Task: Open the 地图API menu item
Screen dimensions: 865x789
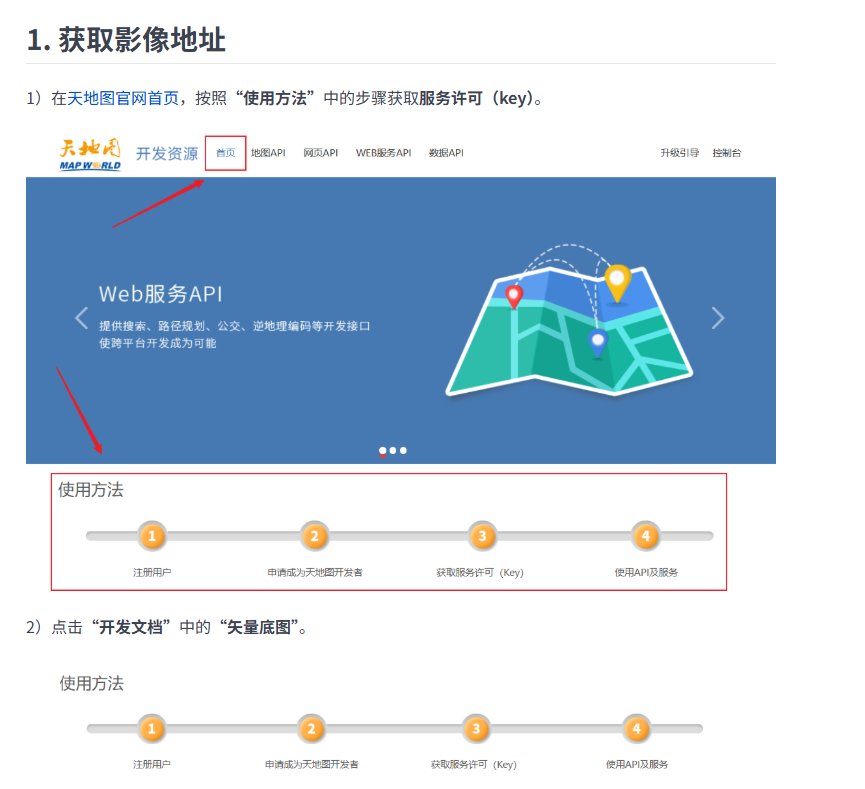Action: pos(268,153)
